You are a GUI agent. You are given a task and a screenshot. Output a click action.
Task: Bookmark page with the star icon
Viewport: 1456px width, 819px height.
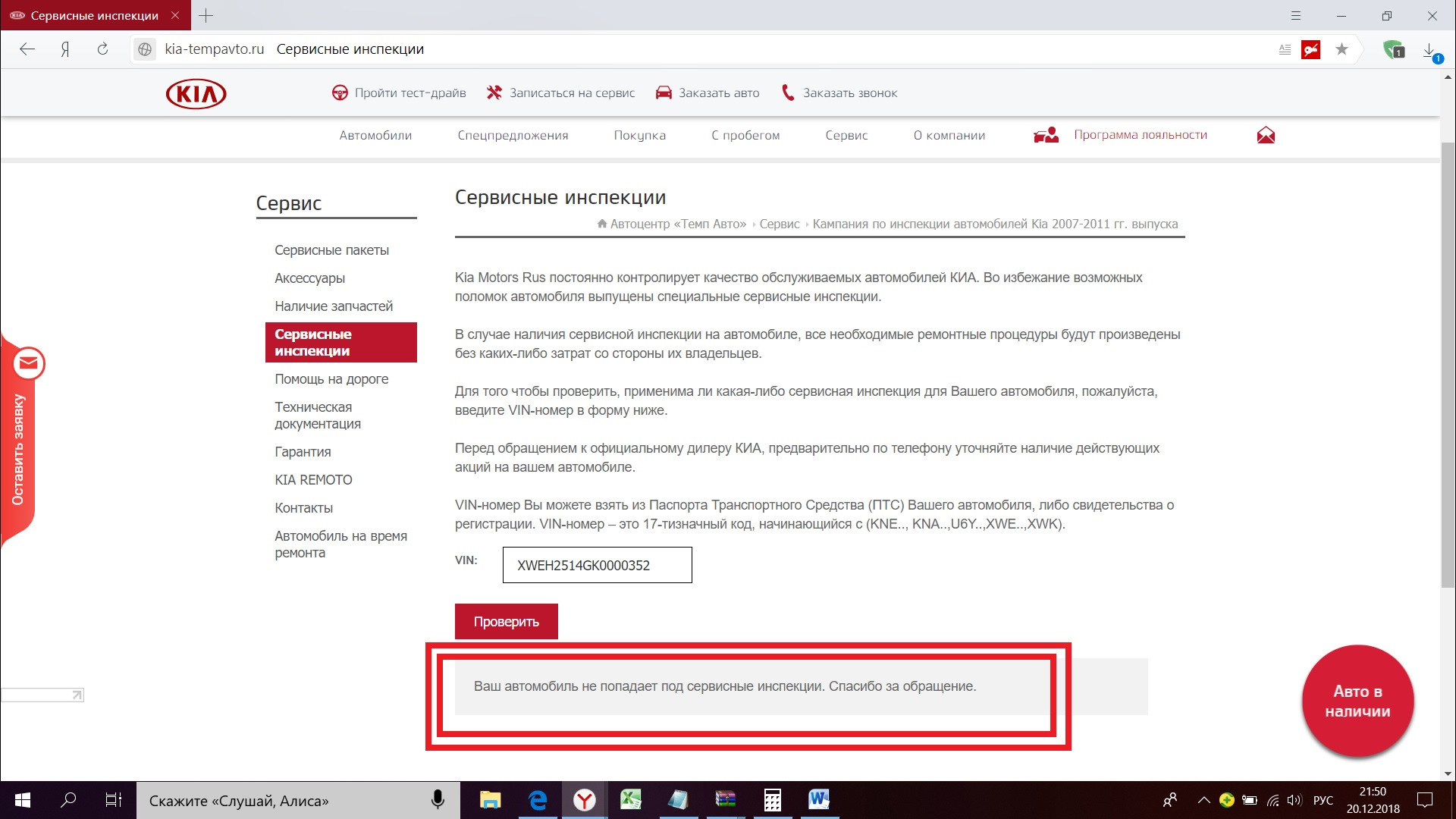(x=1341, y=49)
